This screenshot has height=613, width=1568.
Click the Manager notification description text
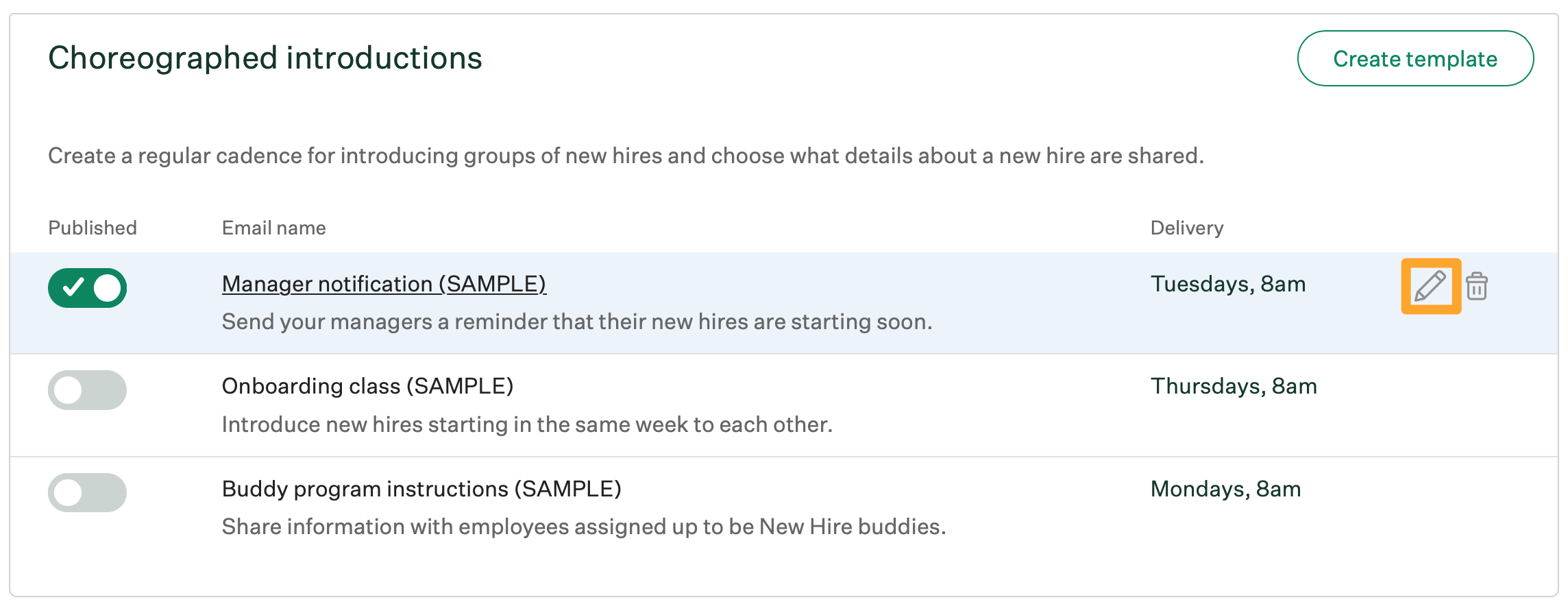pos(577,322)
